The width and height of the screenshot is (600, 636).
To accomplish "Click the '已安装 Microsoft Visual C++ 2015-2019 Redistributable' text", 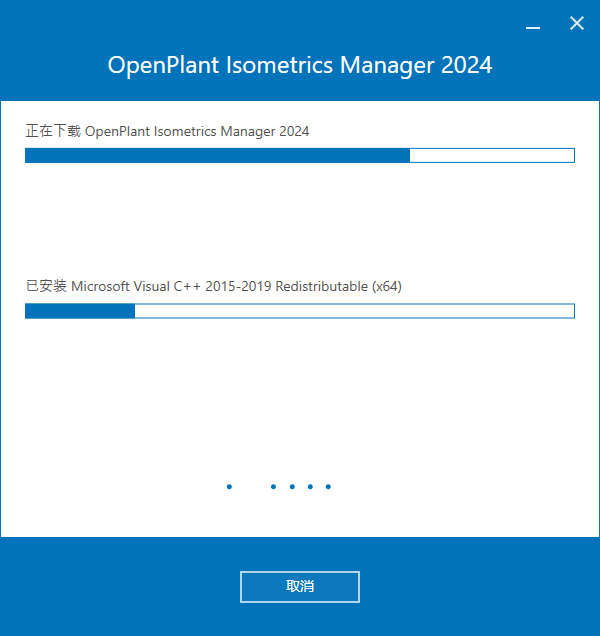I will point(214,286).
